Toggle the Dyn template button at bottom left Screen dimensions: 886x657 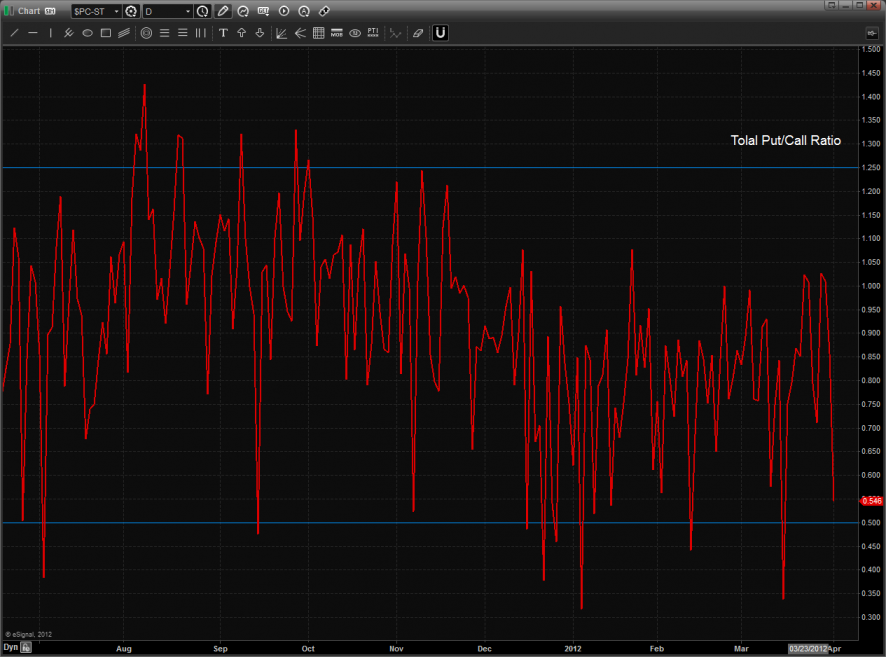point(10,648)
